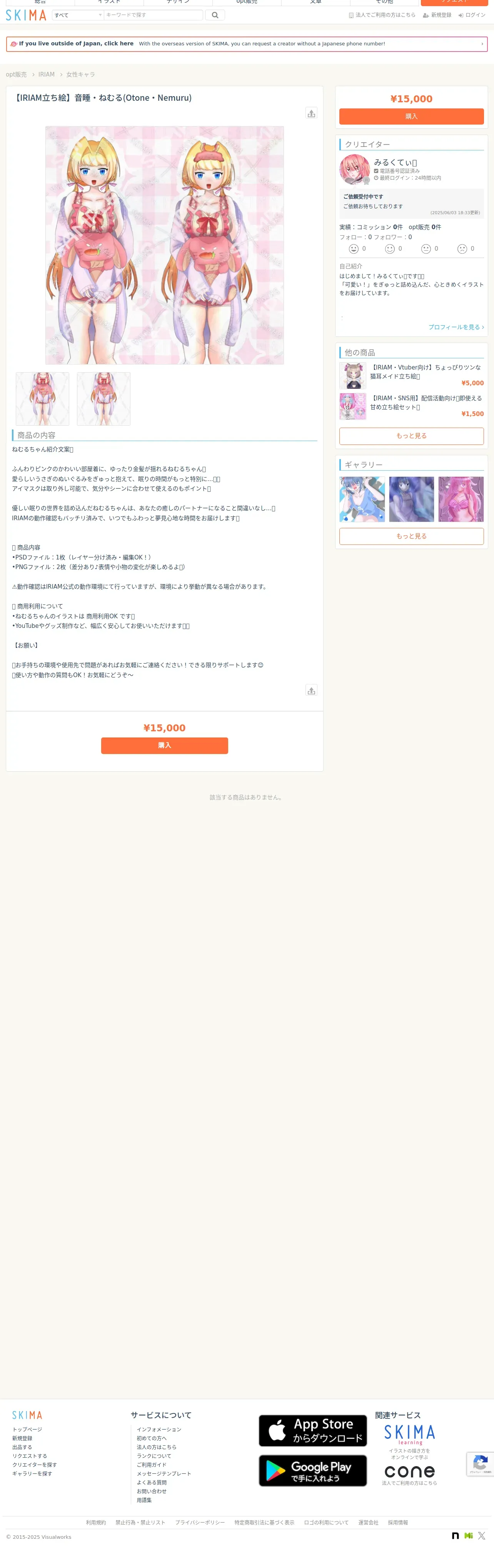
Task: Click the SKIMA logo in the header
Action: tap(26, 15)
